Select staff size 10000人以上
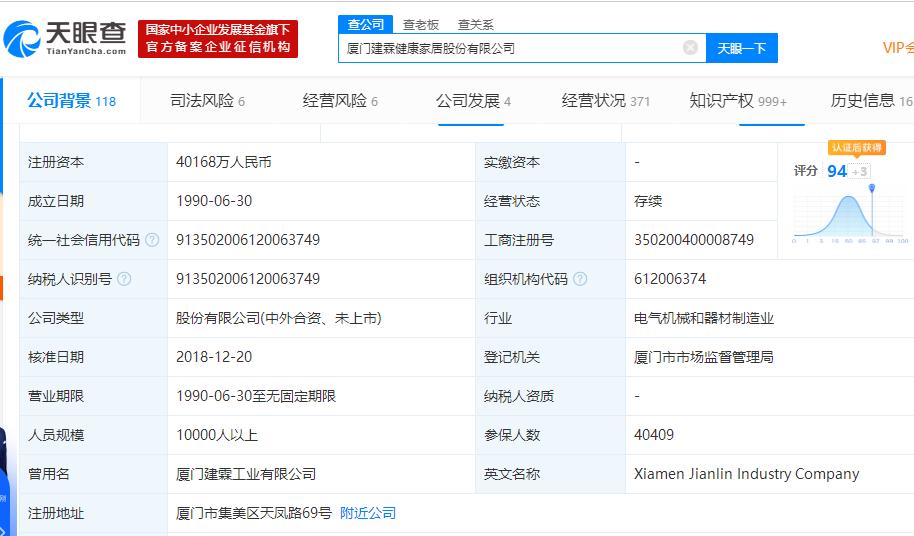 [217, 435]
